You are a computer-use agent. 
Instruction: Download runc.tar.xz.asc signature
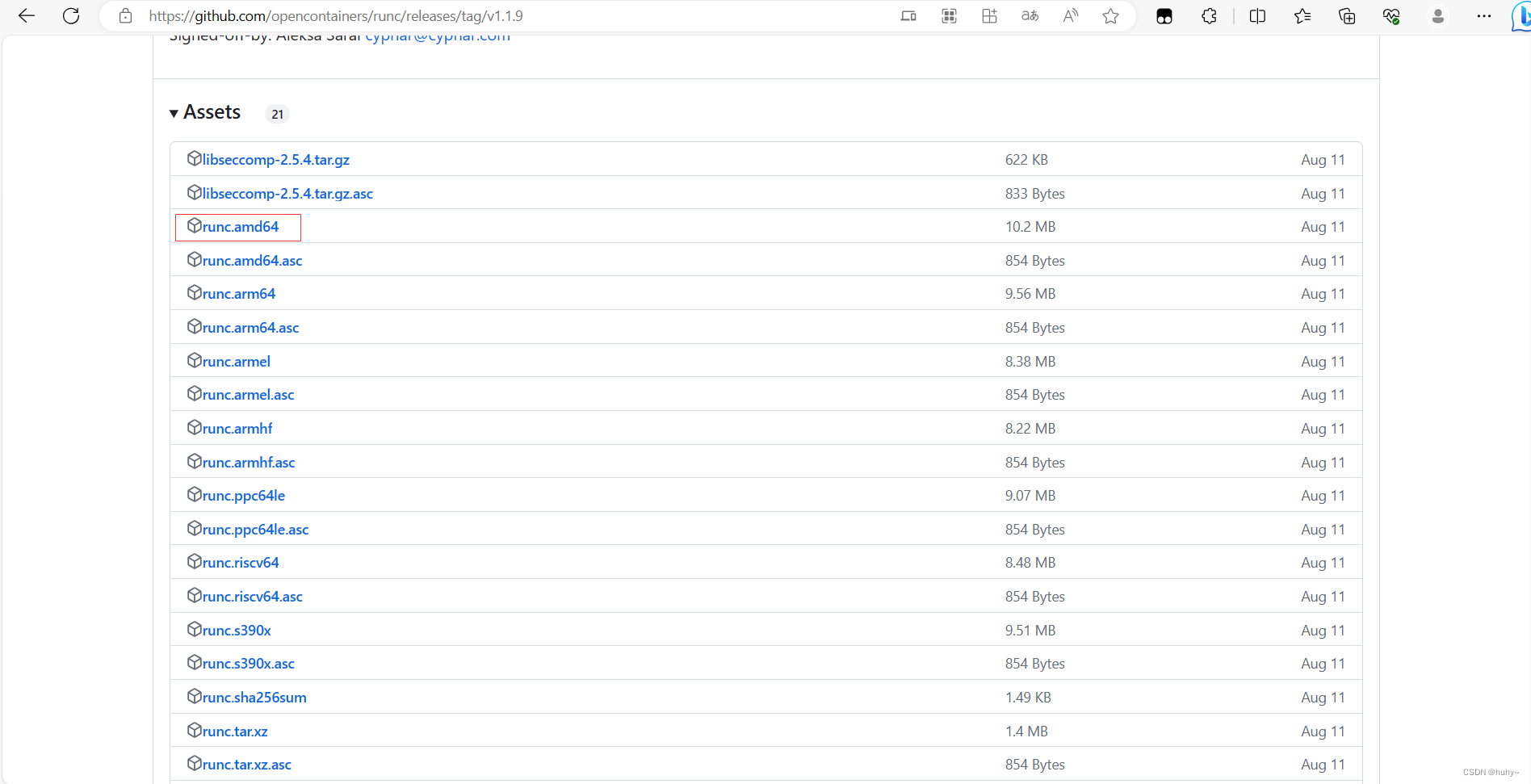coord(247,765)
